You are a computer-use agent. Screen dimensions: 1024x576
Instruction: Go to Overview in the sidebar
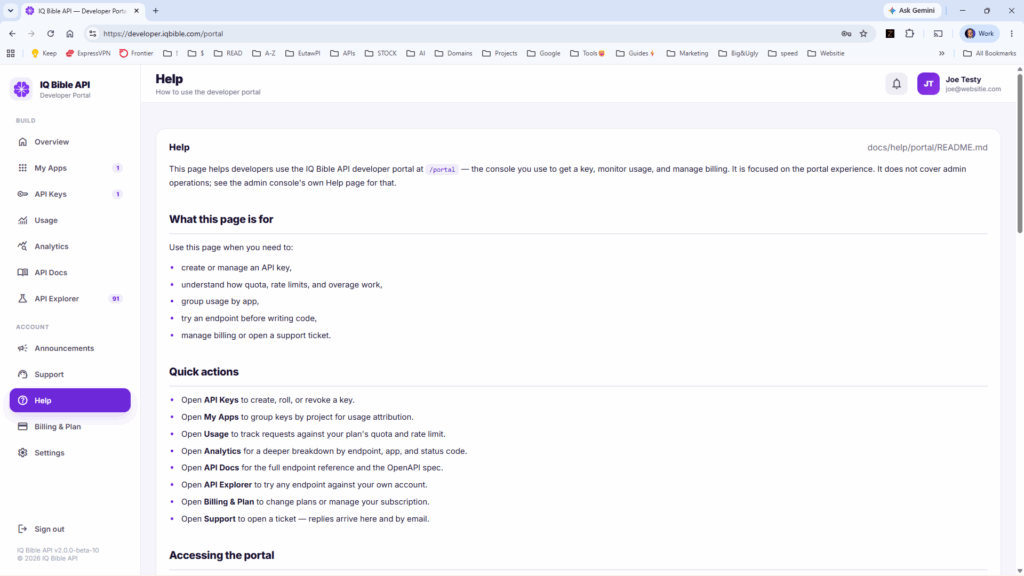[x=70, y=142]
